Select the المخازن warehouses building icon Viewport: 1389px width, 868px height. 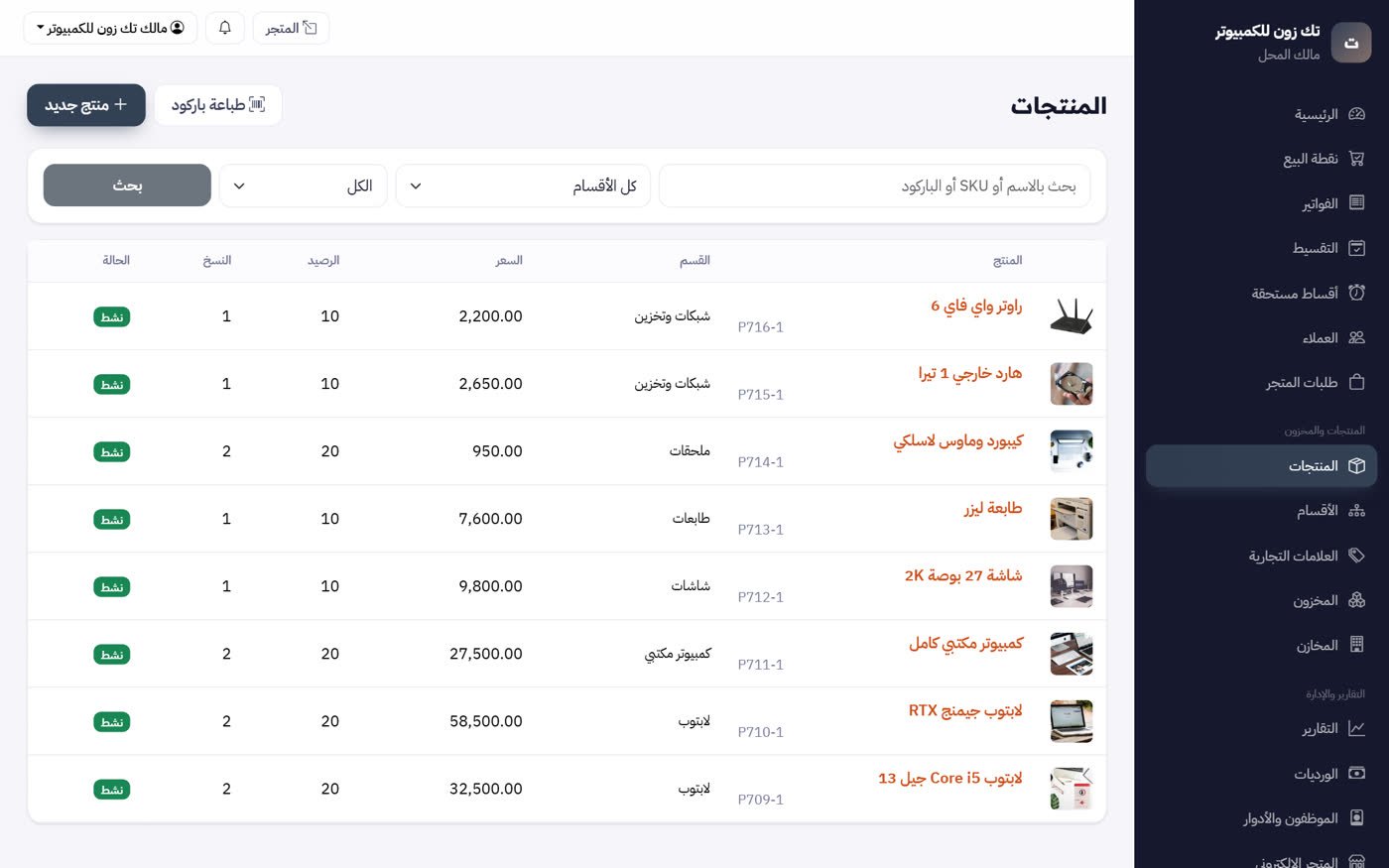(1356, 645)
